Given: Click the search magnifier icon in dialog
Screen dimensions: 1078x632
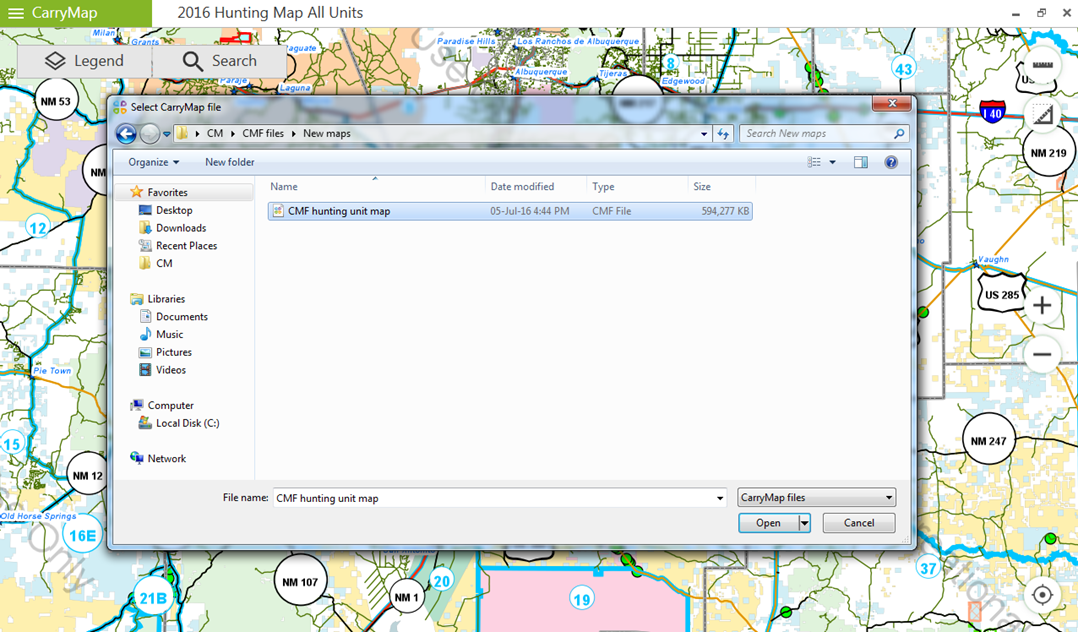Looking at the screenshot, I should [899, 133].
